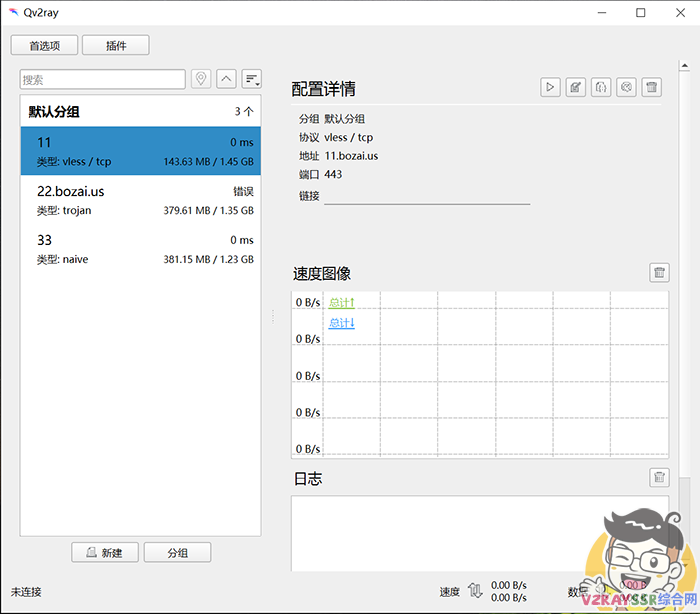The image size is (700, 614).
Task: Open the 首选项 preferences button
Action: (x=45, y=45)
